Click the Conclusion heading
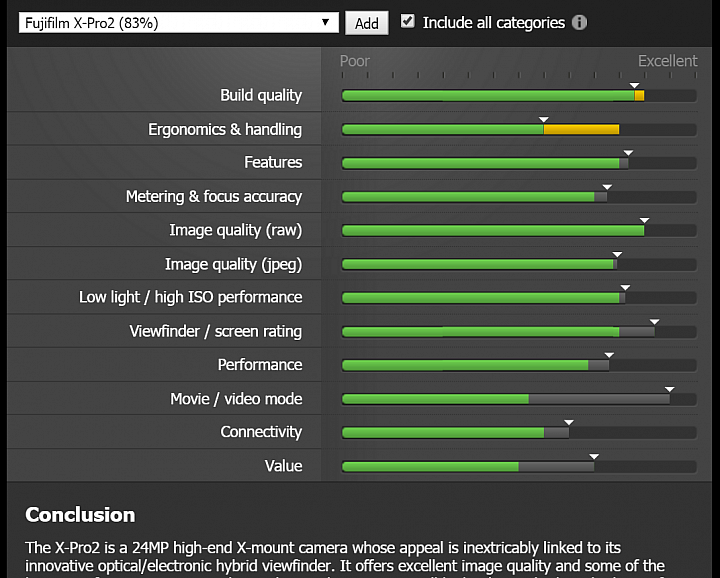Image resolution: width=720 pixels, height=578 pixels. coord(80,515)
